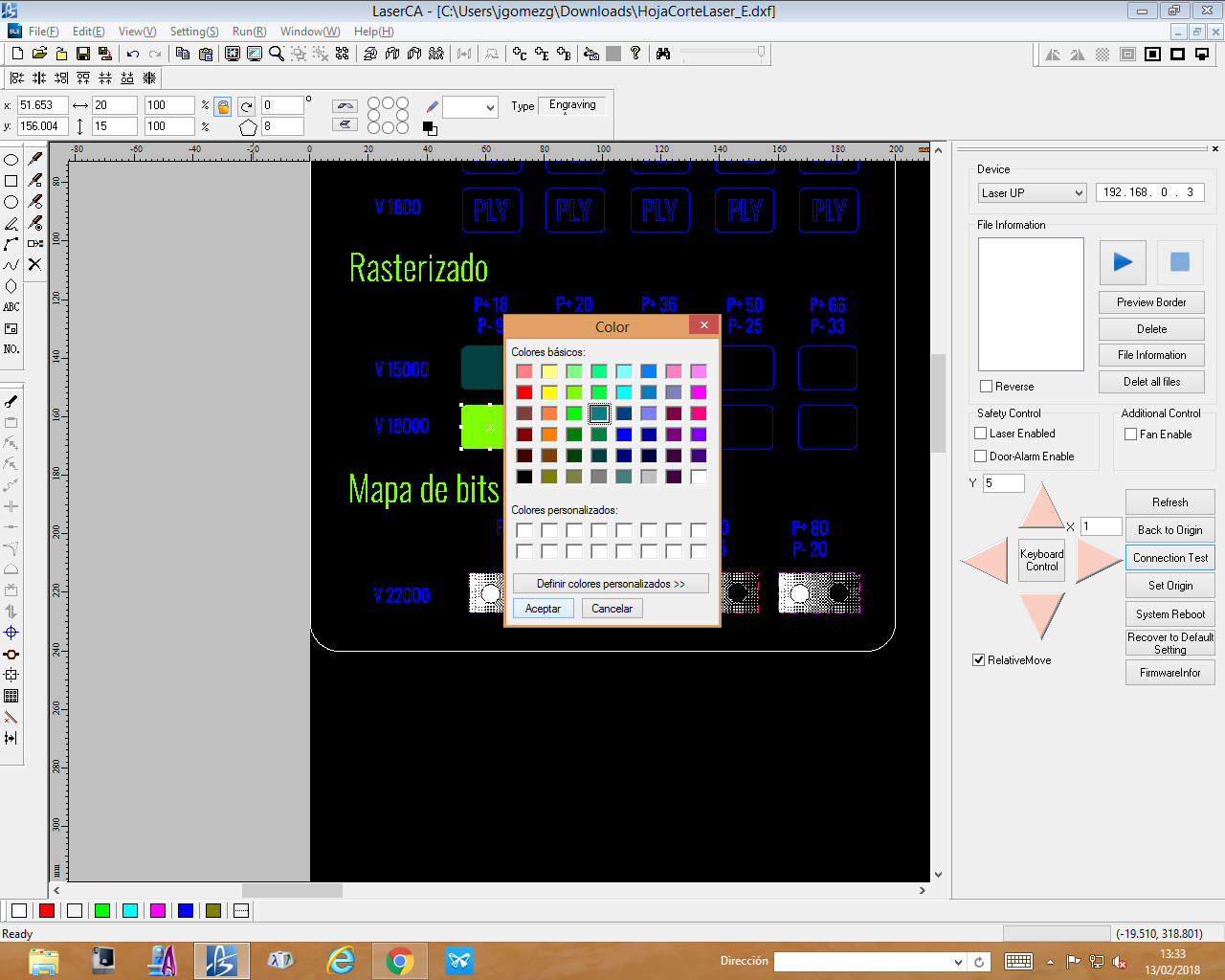Viewport: 1225px width, 980px height.
Task: Select magenta swatch in bottom layer palette
Action: click(x=158, y=910)
